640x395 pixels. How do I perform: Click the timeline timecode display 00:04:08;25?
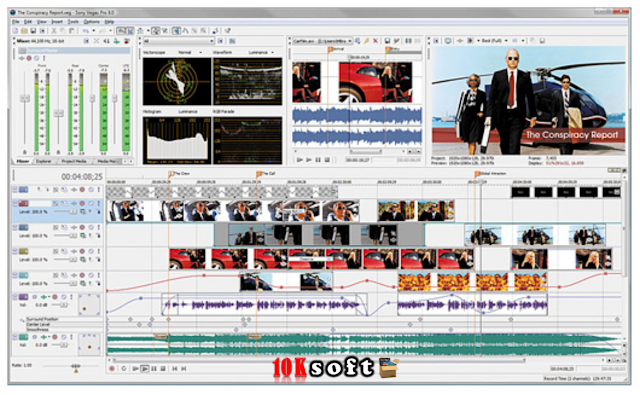coord(82,177)
